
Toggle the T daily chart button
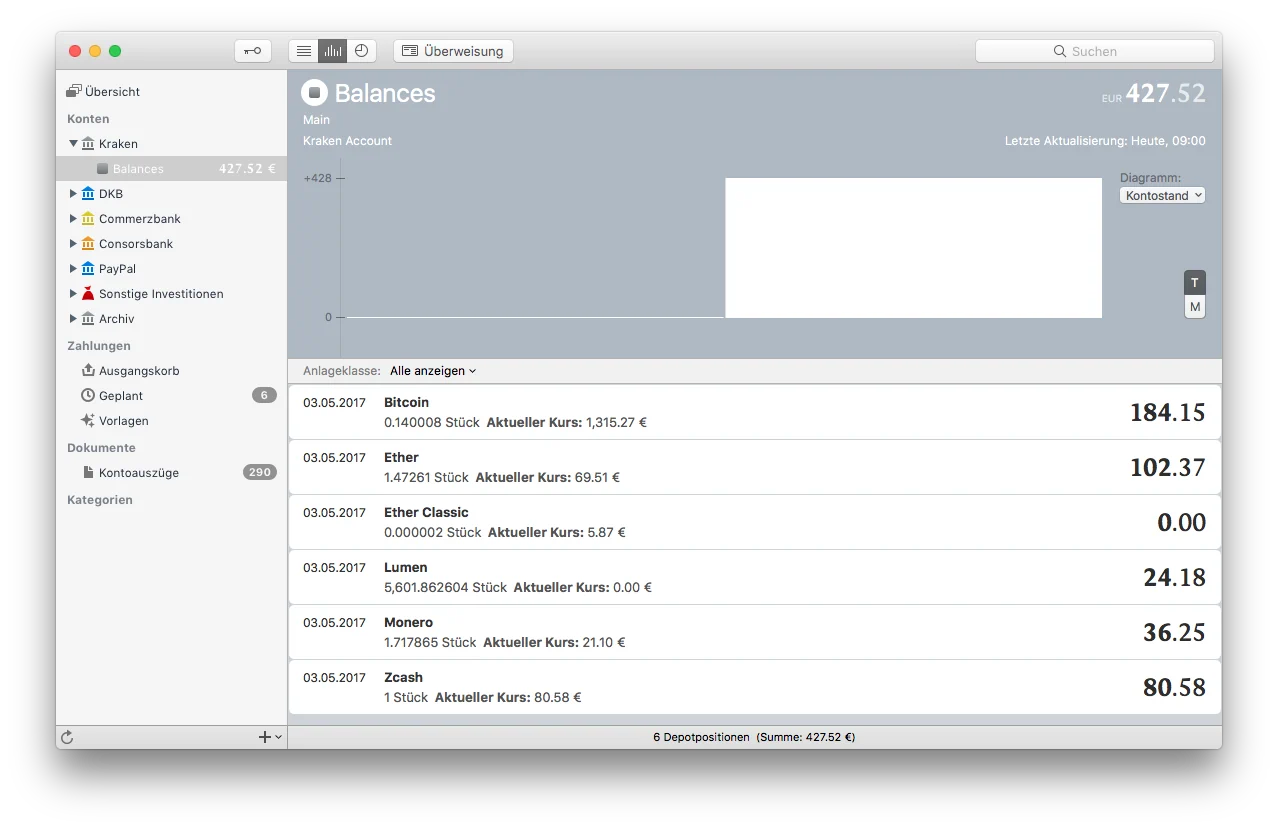1194,283
